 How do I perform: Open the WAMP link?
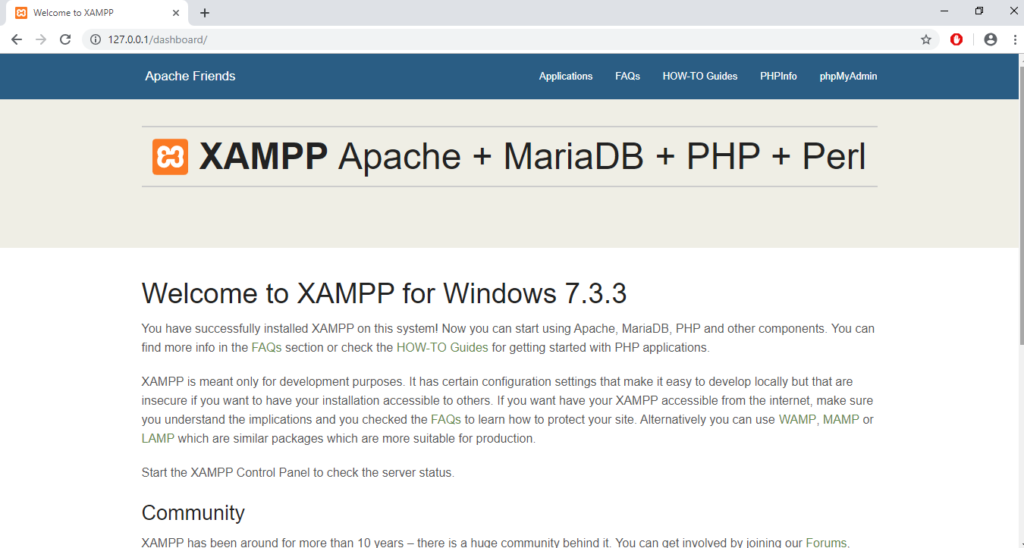[x=797, y=419]
